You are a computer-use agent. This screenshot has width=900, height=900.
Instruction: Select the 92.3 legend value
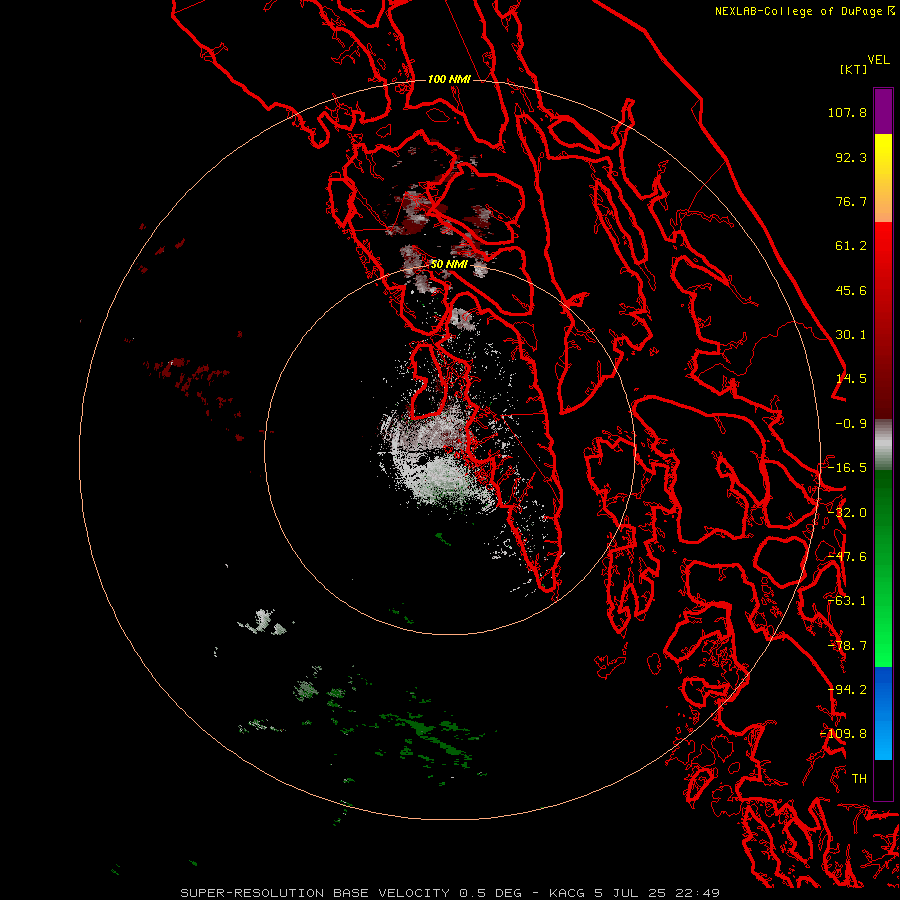tap(851, 157)
